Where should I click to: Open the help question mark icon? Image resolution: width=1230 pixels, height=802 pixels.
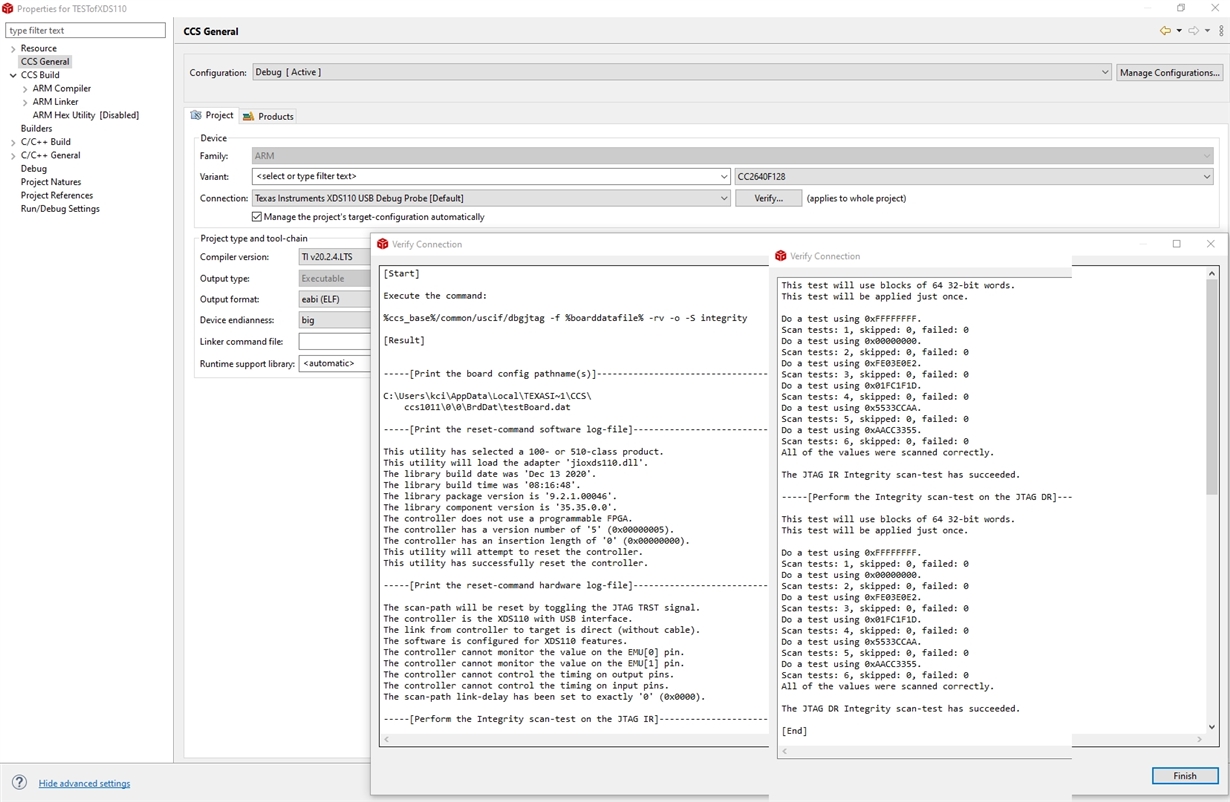pyautogui.click(x=19, y=783)
